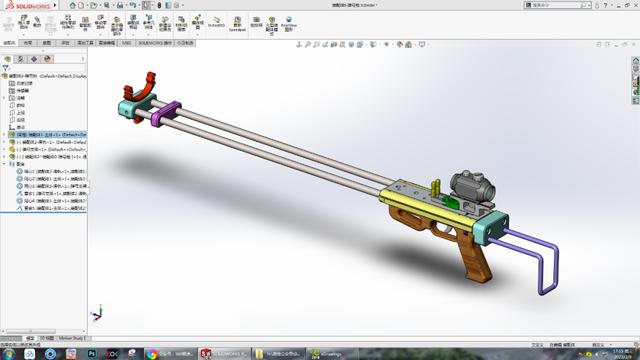Open the SOLIDWORKS add-ins command tab
The image size is (640, 360).
[x=155, y=43]
